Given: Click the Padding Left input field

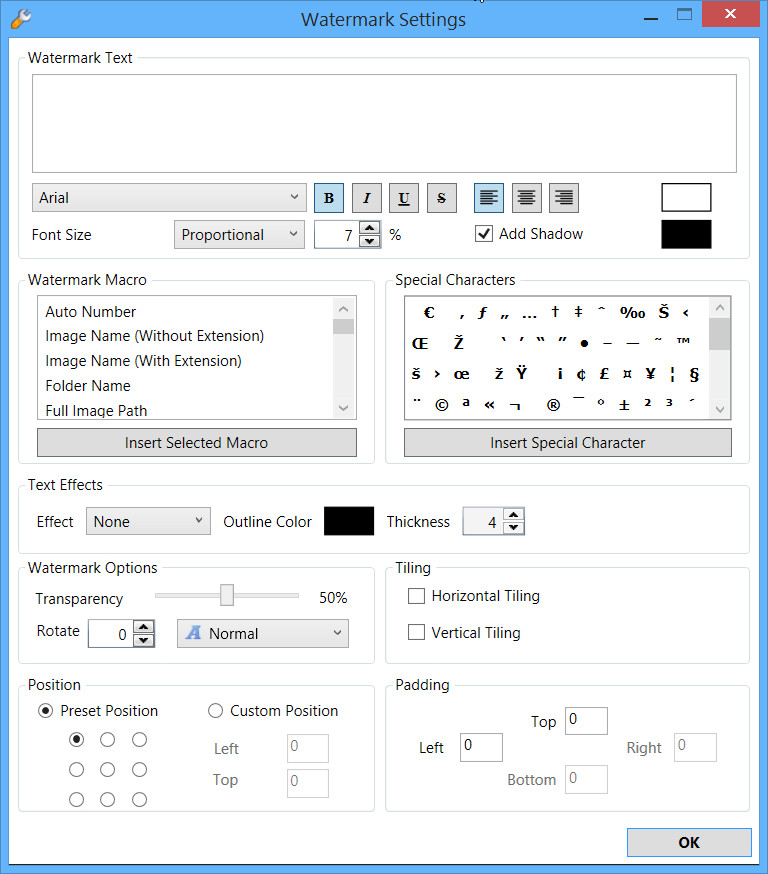Looking at the screenshot, I should [x=482, y=747].
